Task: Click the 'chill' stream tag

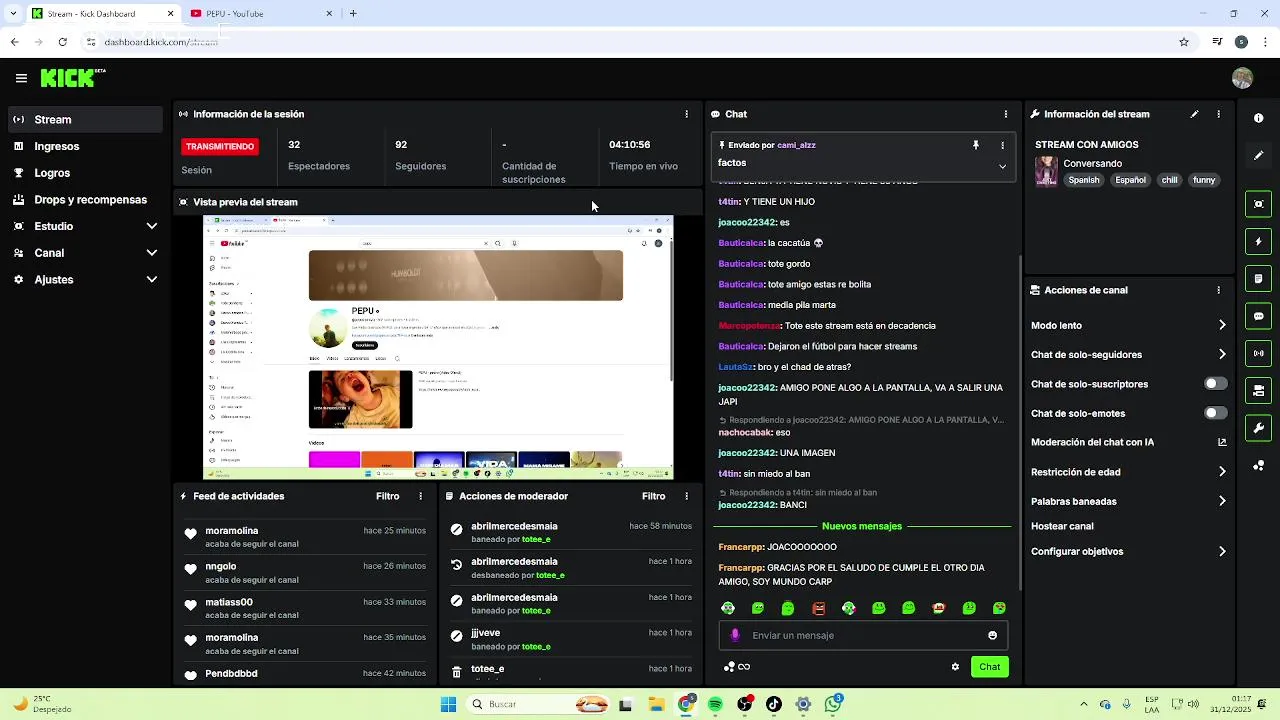Action: click(x=1169, y=180)
